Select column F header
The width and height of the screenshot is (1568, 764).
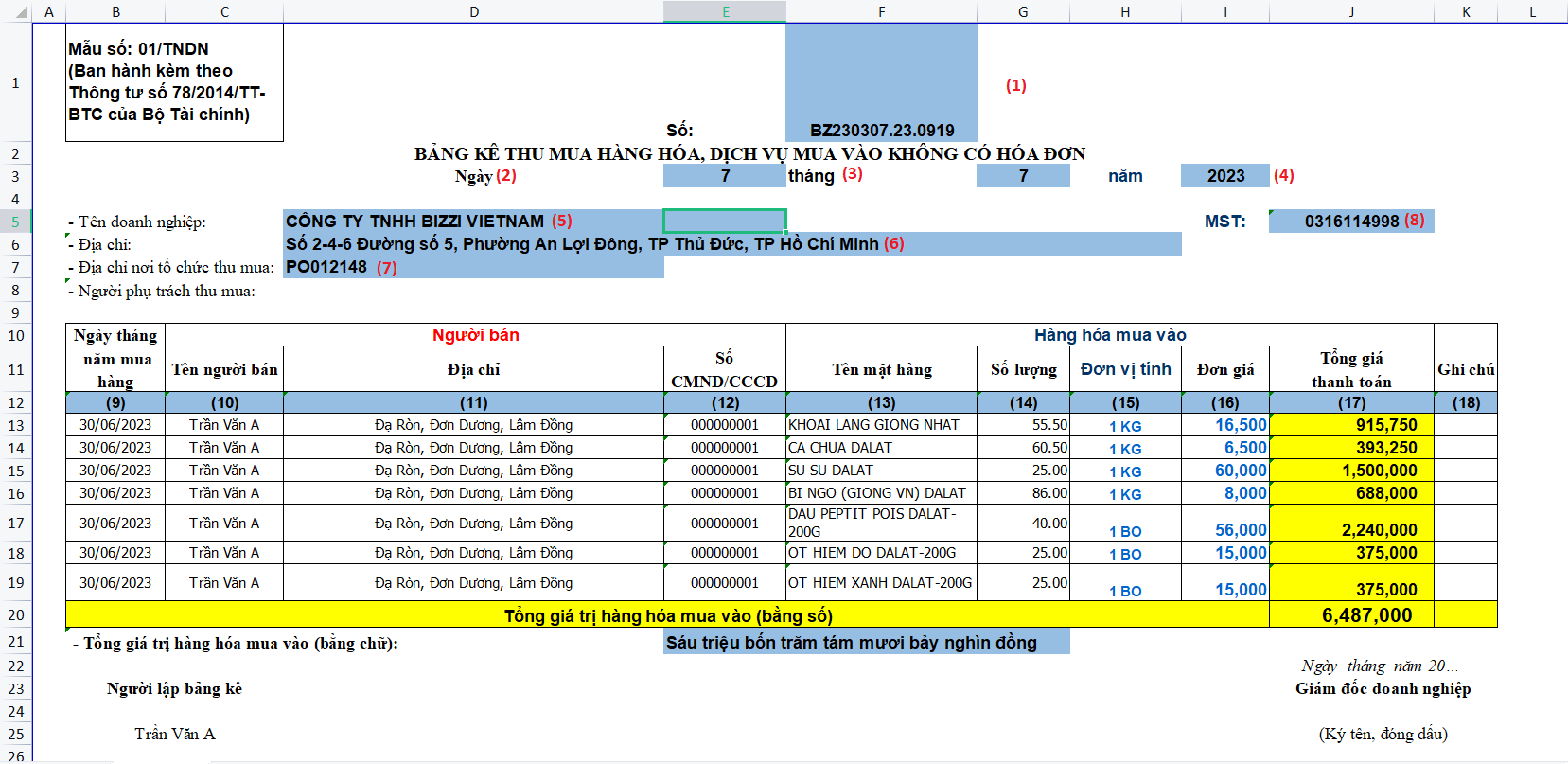tap(881, 11)
